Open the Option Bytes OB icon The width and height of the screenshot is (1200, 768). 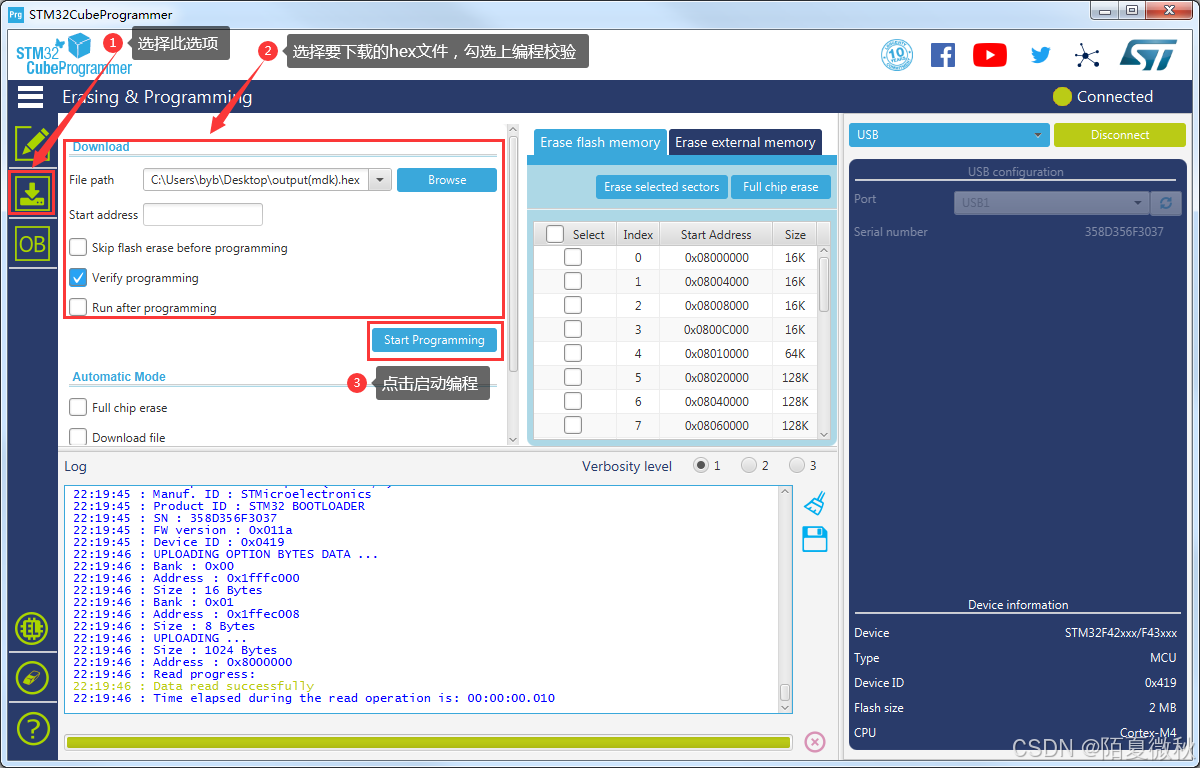coord(32,244)
